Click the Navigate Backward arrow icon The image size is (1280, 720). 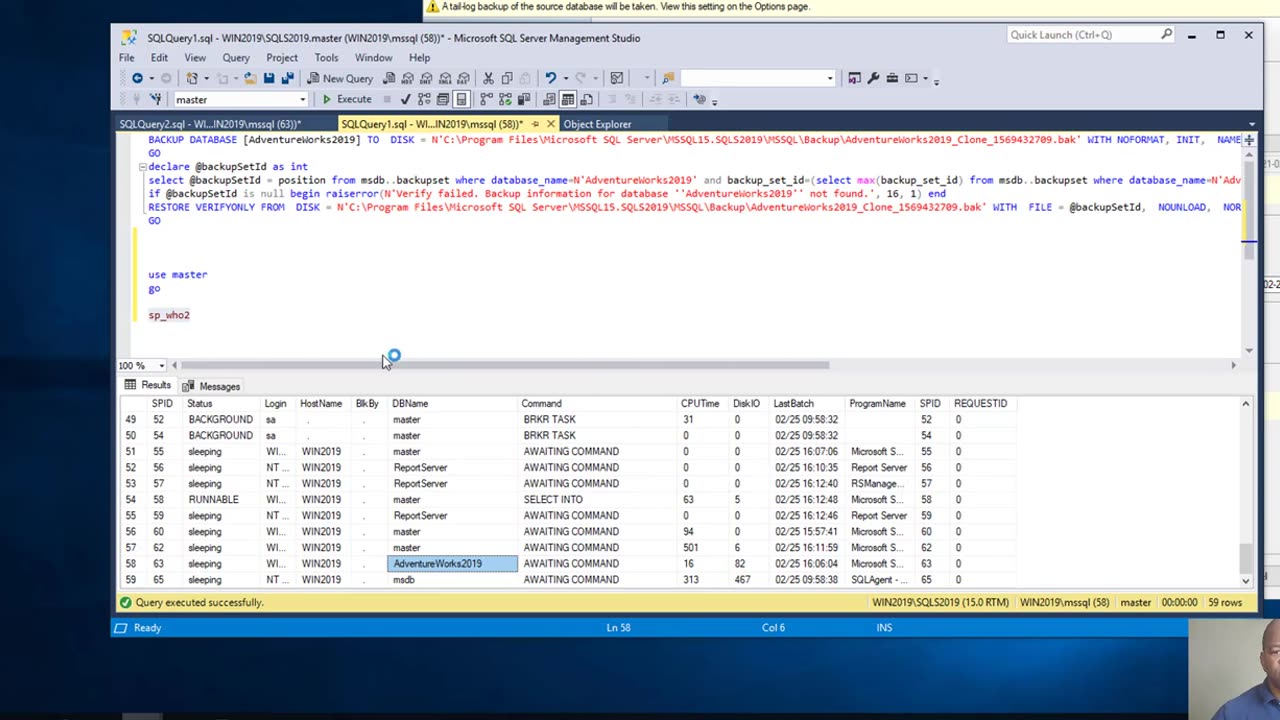(x=137, y=78)
